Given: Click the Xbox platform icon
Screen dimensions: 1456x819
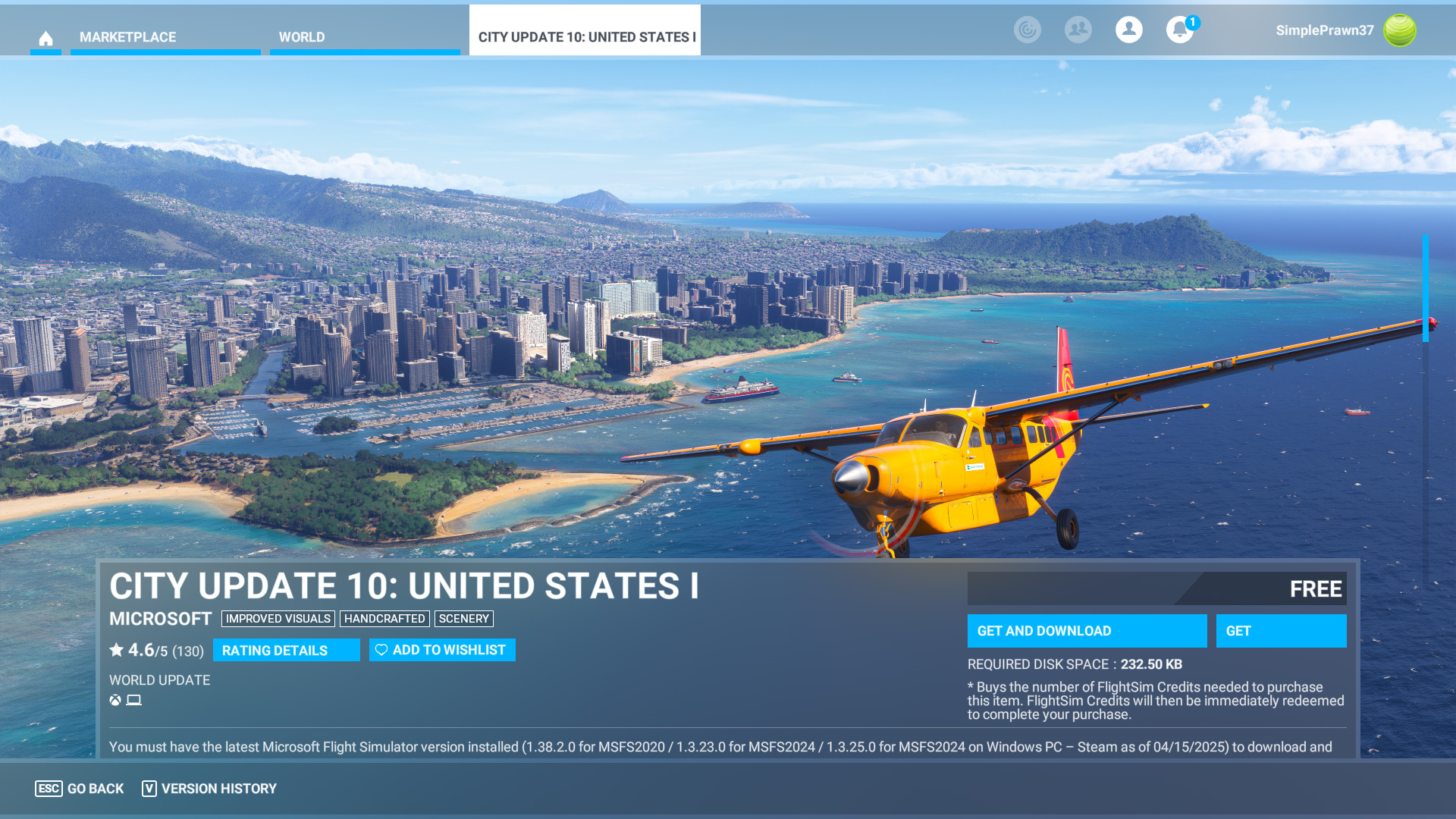Looking at the screenshot, I should 115,700.
